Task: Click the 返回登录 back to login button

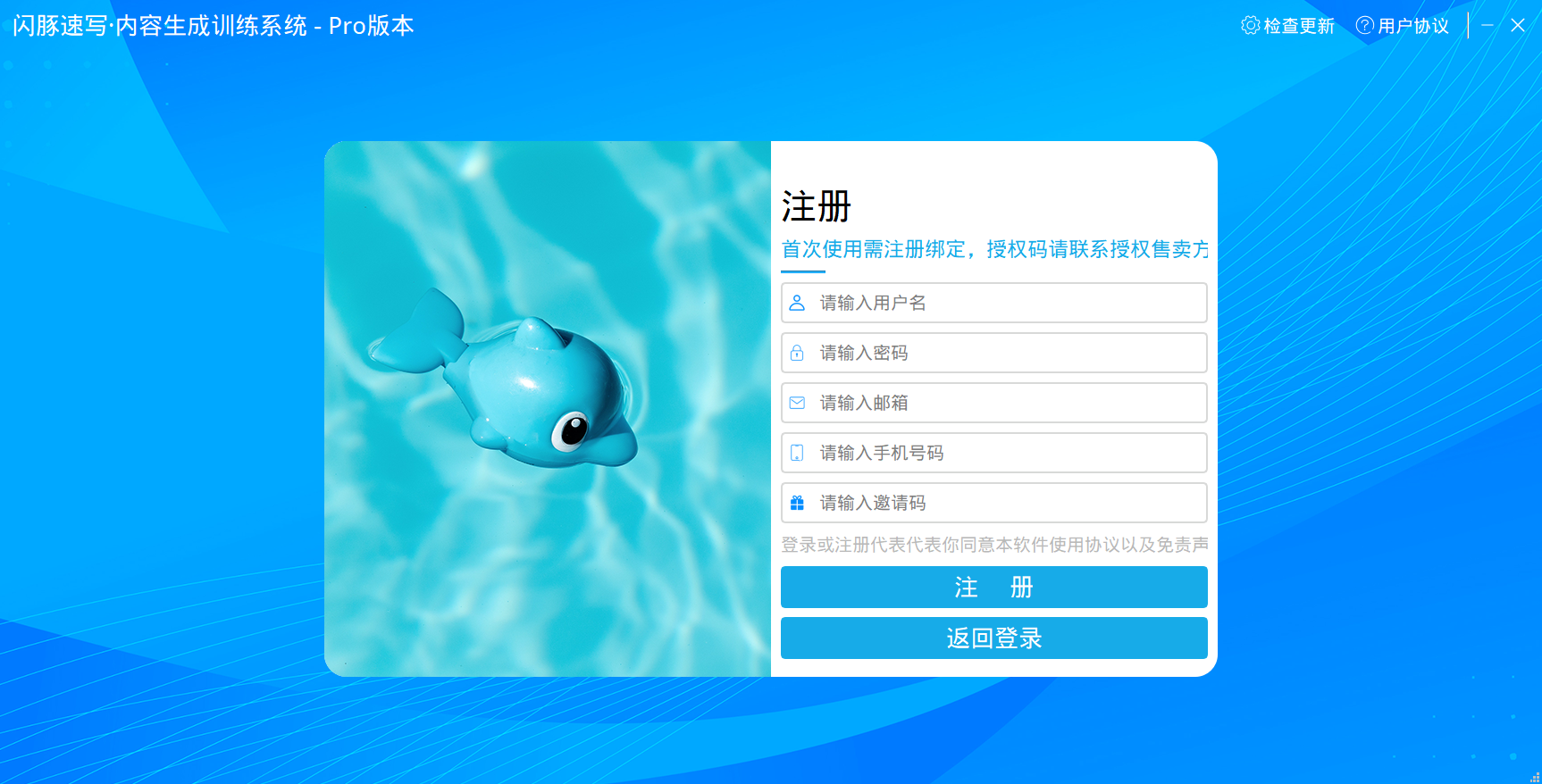Action: (x=993, y=638)
